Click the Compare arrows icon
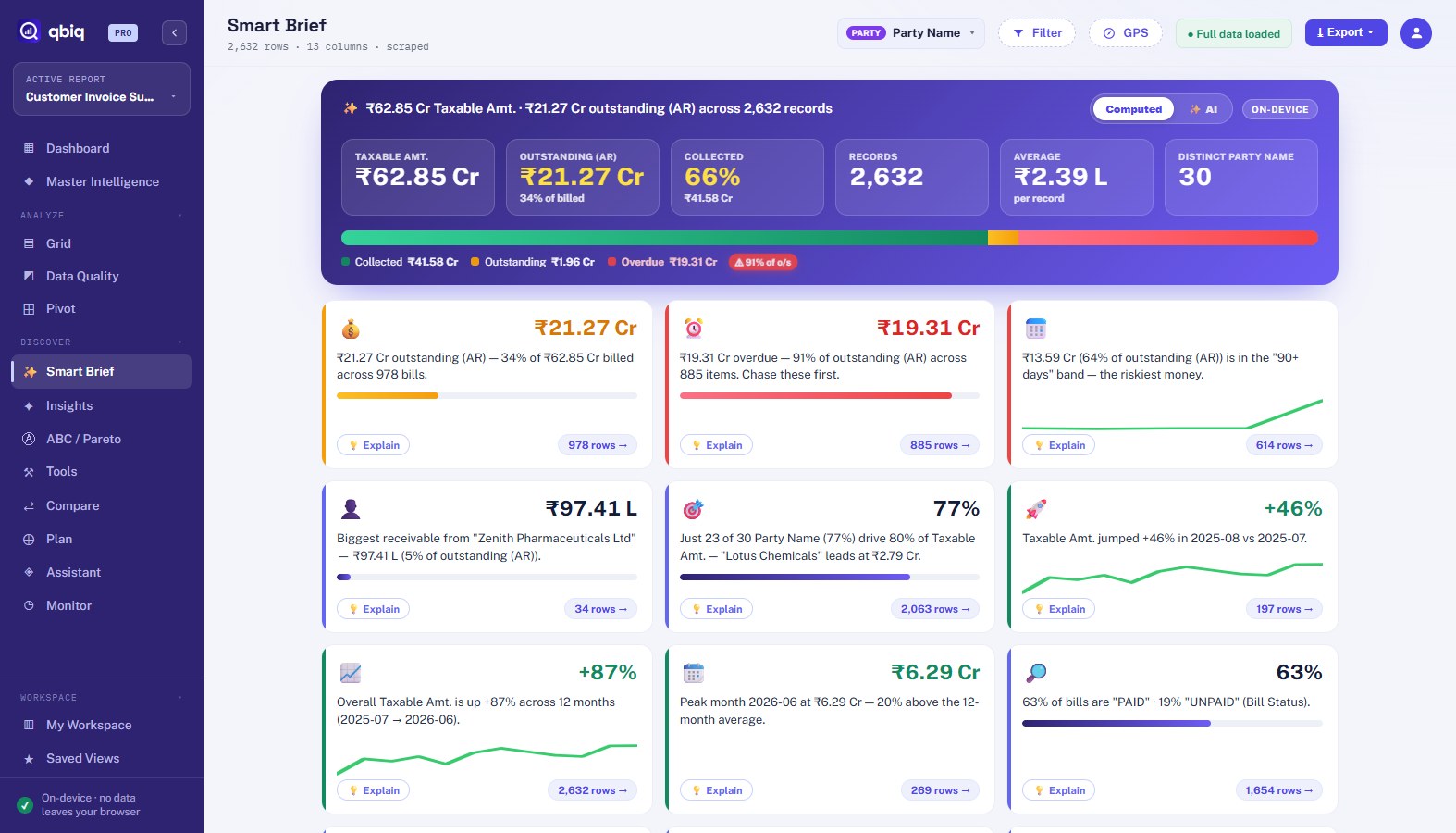Image resolution: width=1456 pixels, height=833 pixels. tap(29, 505)
